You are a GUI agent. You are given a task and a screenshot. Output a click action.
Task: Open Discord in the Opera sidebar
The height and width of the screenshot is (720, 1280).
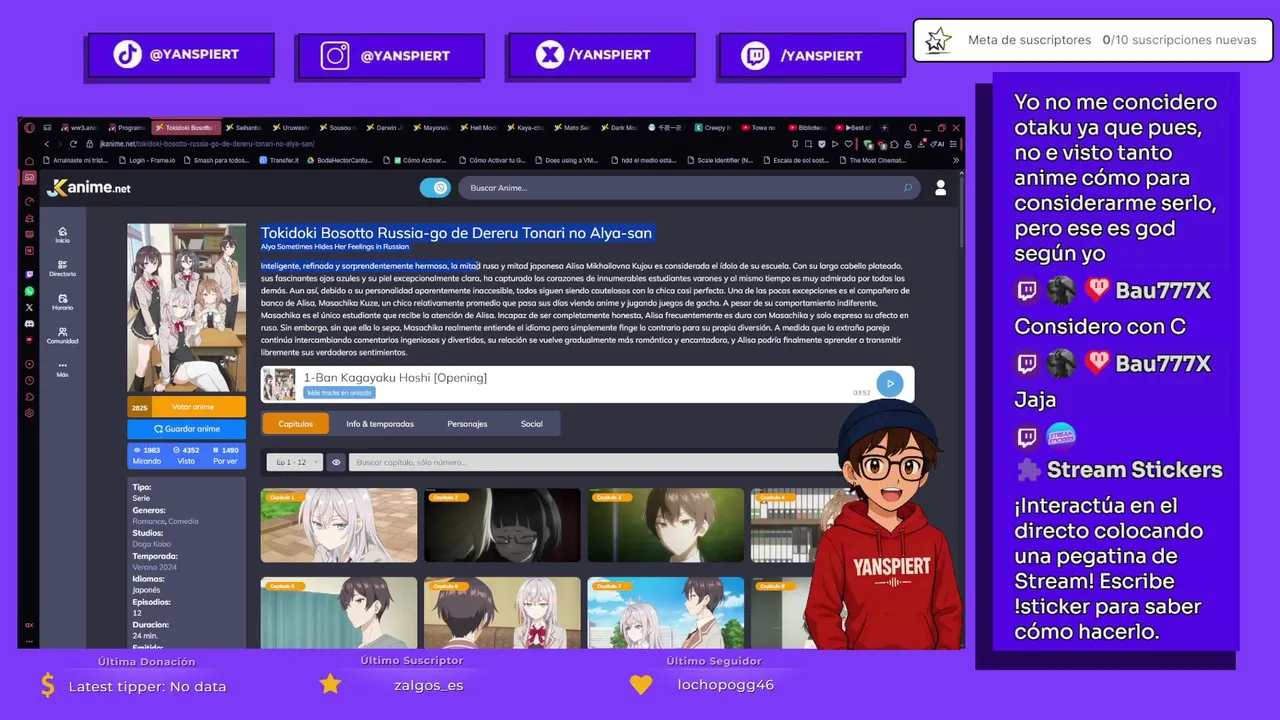(29, 323)
